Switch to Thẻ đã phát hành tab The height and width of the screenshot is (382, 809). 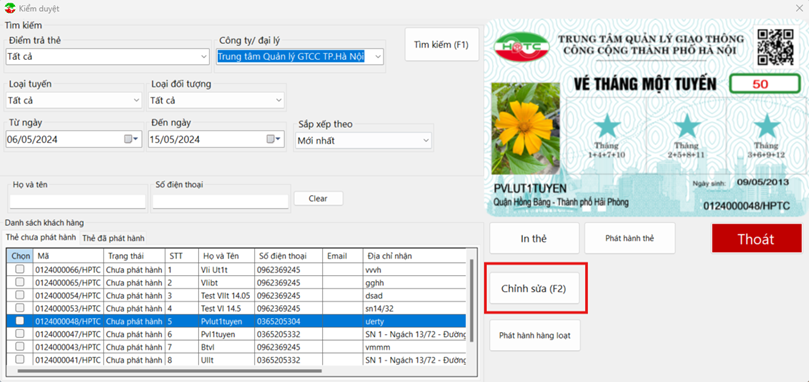coord(113,238)
